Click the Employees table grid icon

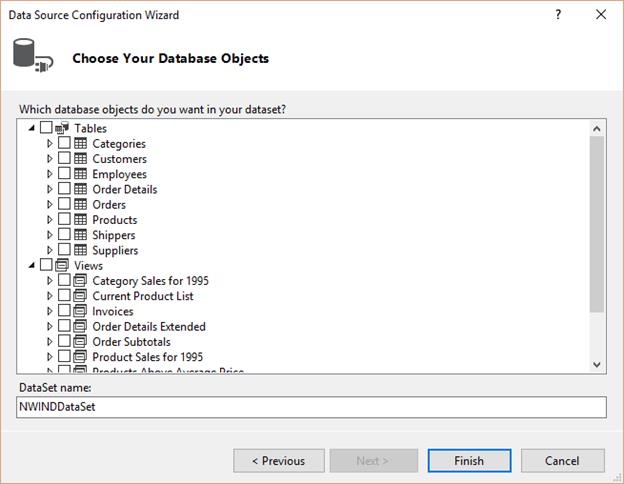coord(80,174)
